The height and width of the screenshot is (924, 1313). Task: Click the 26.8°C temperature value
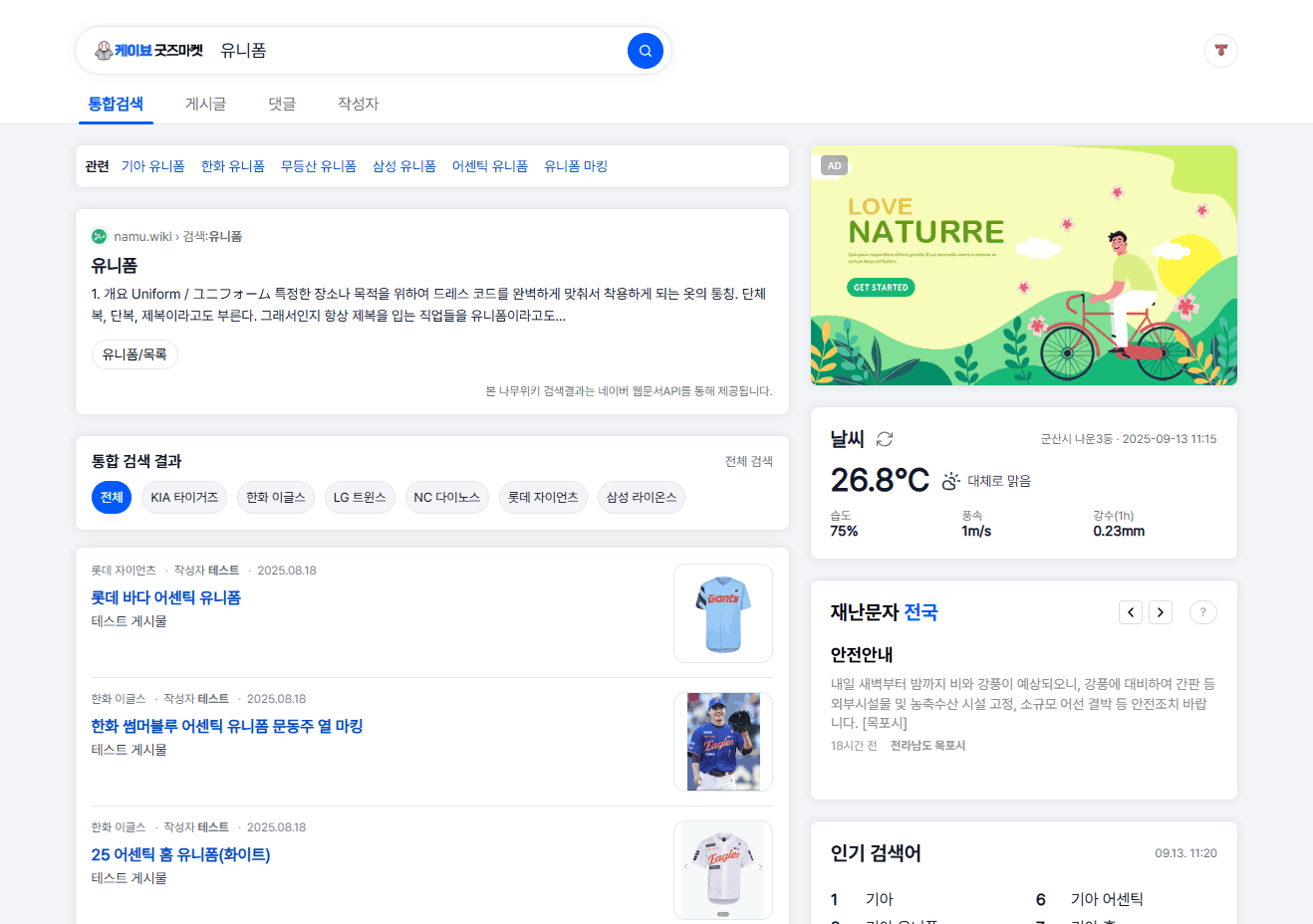click(x=880, y=480)
